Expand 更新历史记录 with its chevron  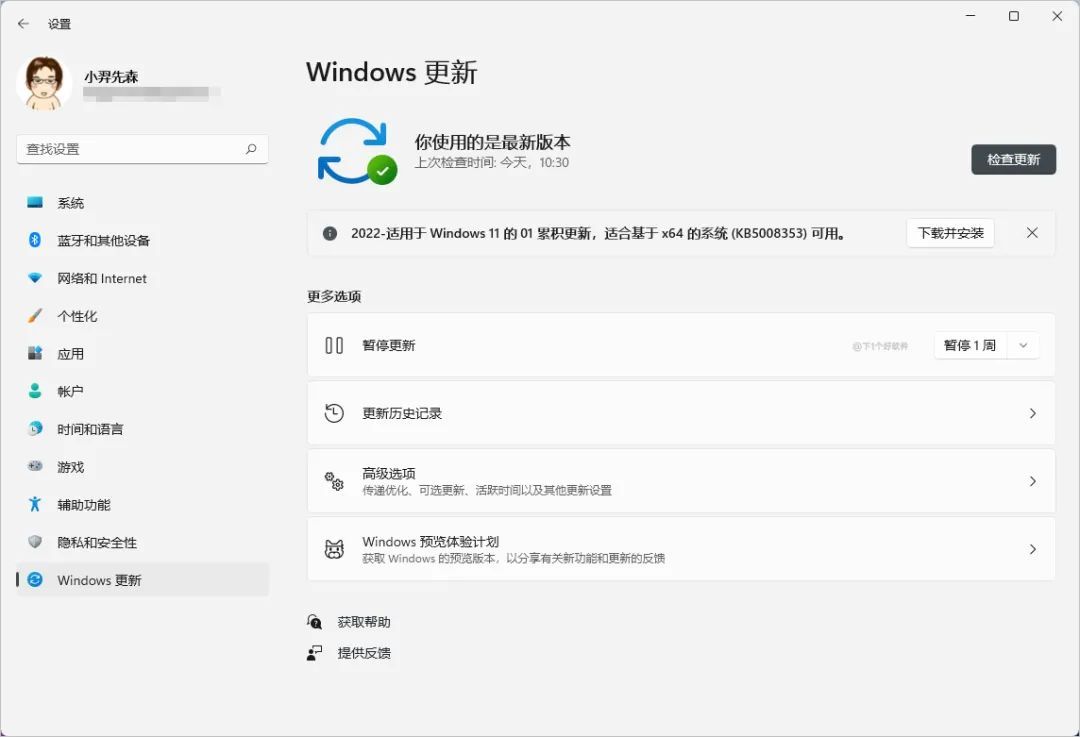(x=1033, y=413)
